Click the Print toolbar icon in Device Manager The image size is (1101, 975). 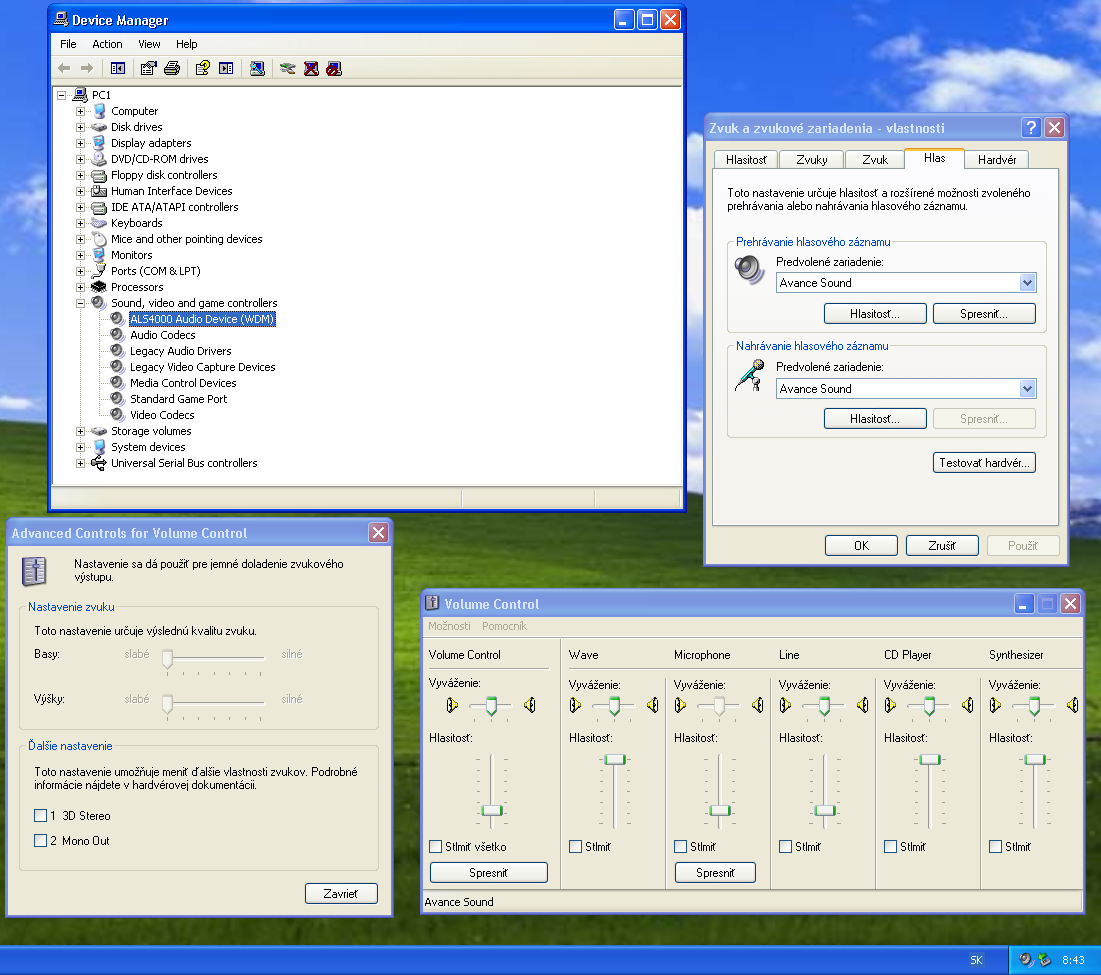(171, 68)
